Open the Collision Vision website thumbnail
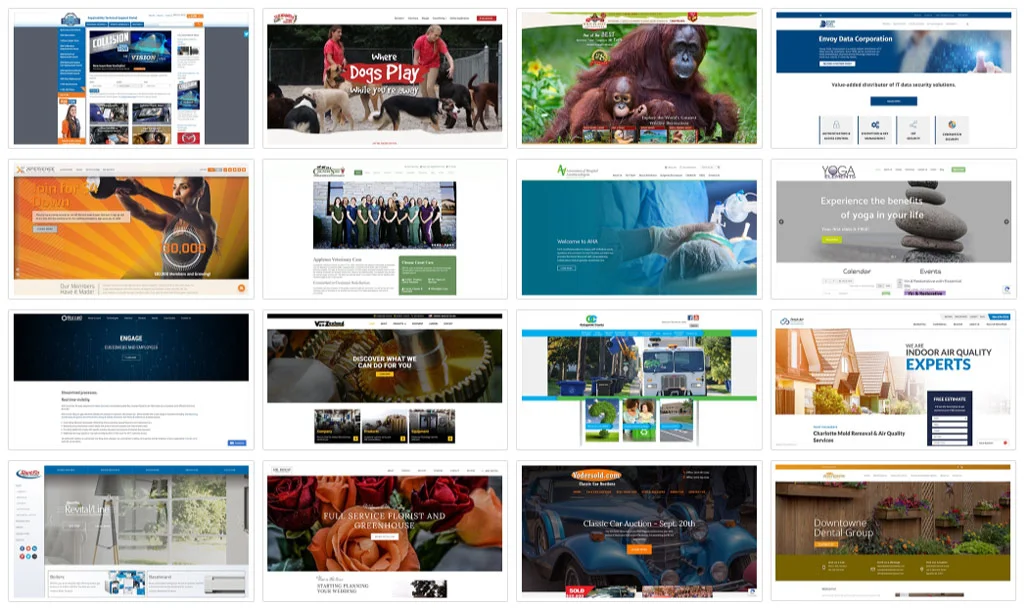 point(131,78)
